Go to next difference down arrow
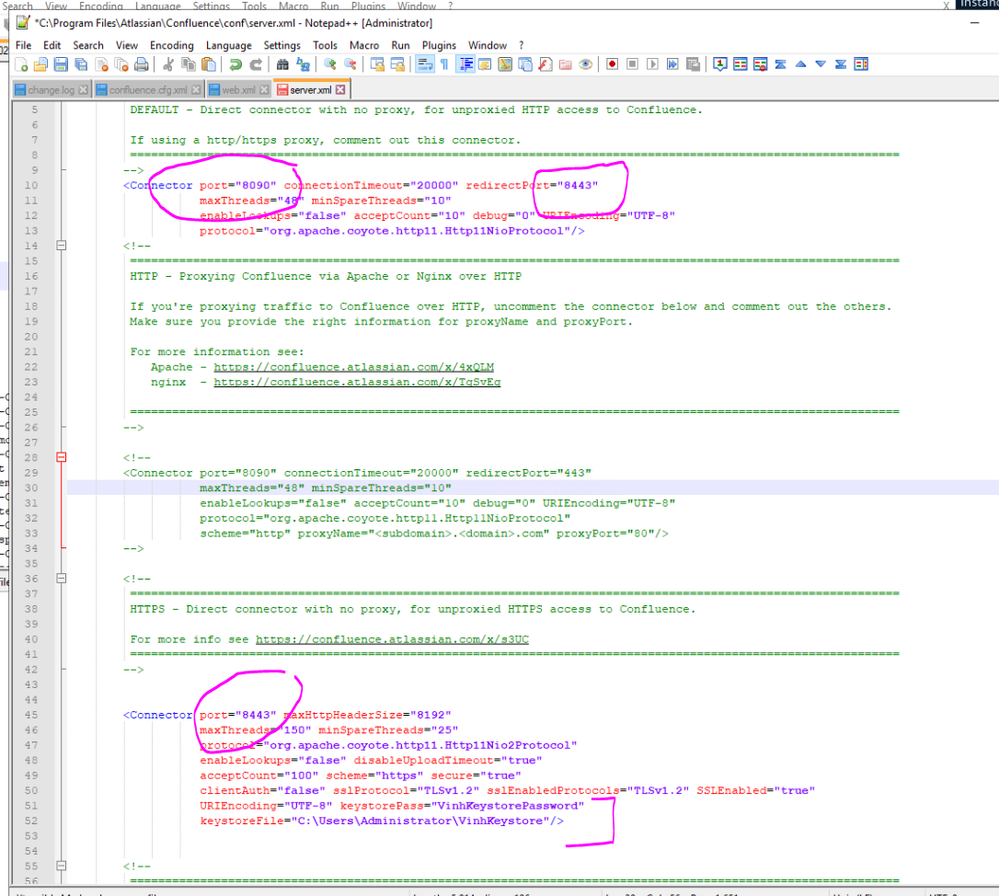 click(821, 64)
